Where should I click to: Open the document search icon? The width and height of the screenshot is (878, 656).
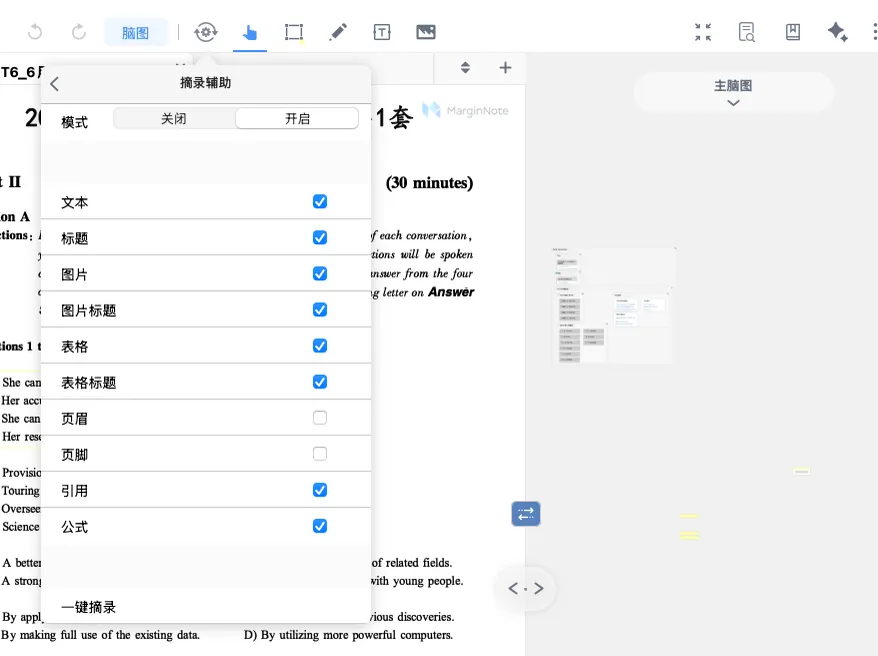pos(746,32)
